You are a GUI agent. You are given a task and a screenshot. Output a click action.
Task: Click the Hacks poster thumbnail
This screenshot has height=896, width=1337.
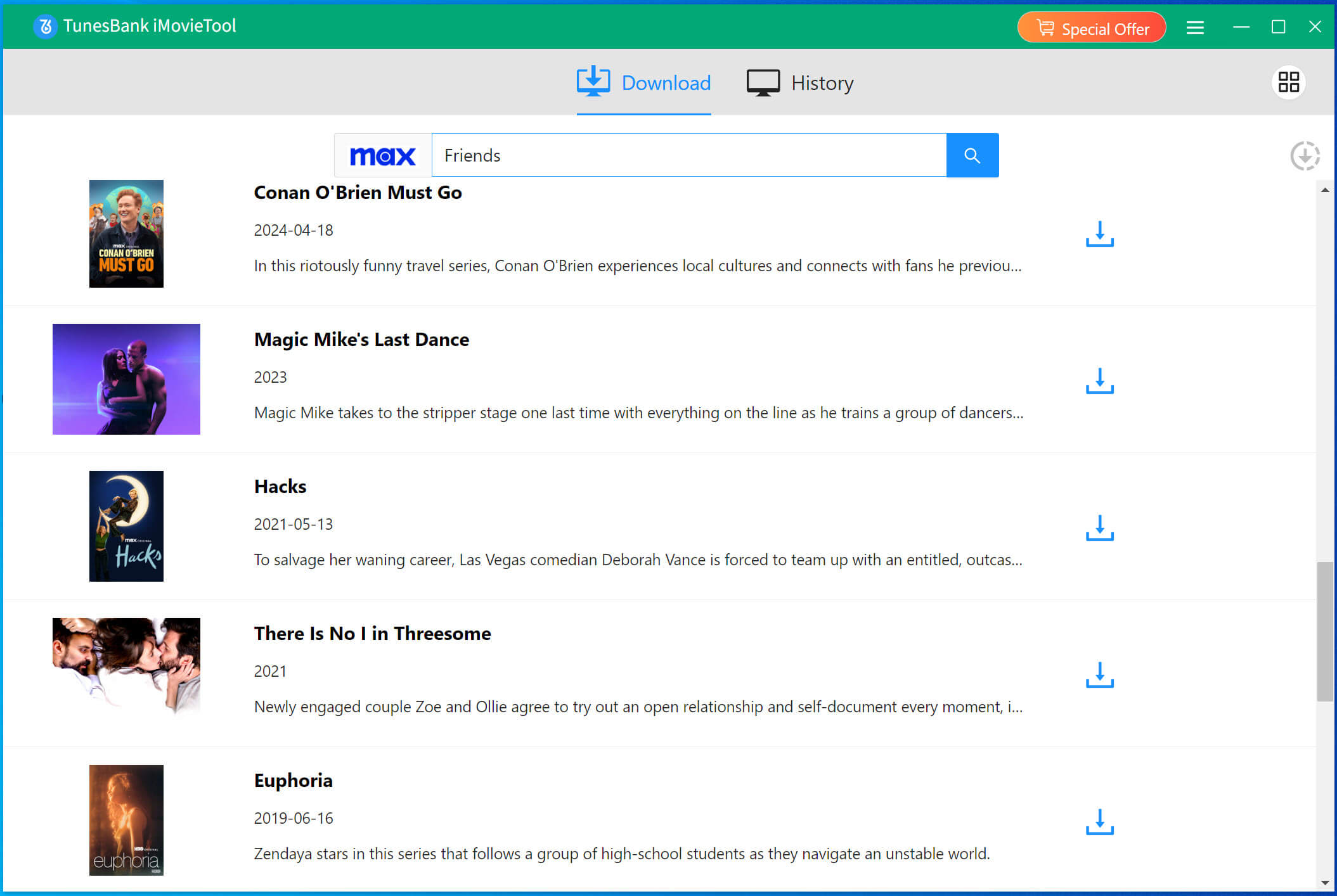[x=126, y=526]
